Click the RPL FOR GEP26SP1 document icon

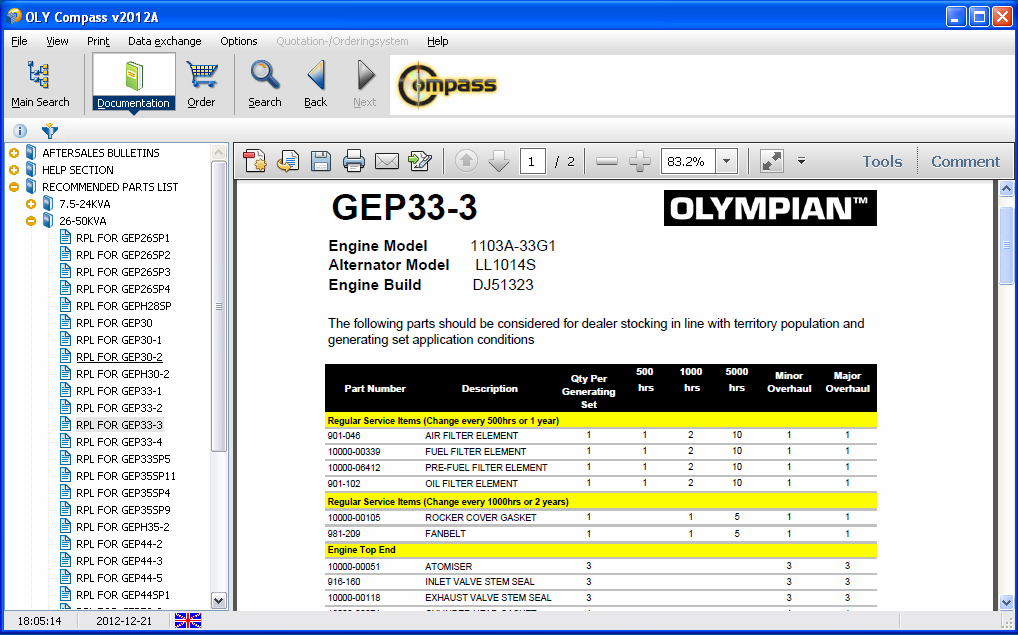(66, 237)
